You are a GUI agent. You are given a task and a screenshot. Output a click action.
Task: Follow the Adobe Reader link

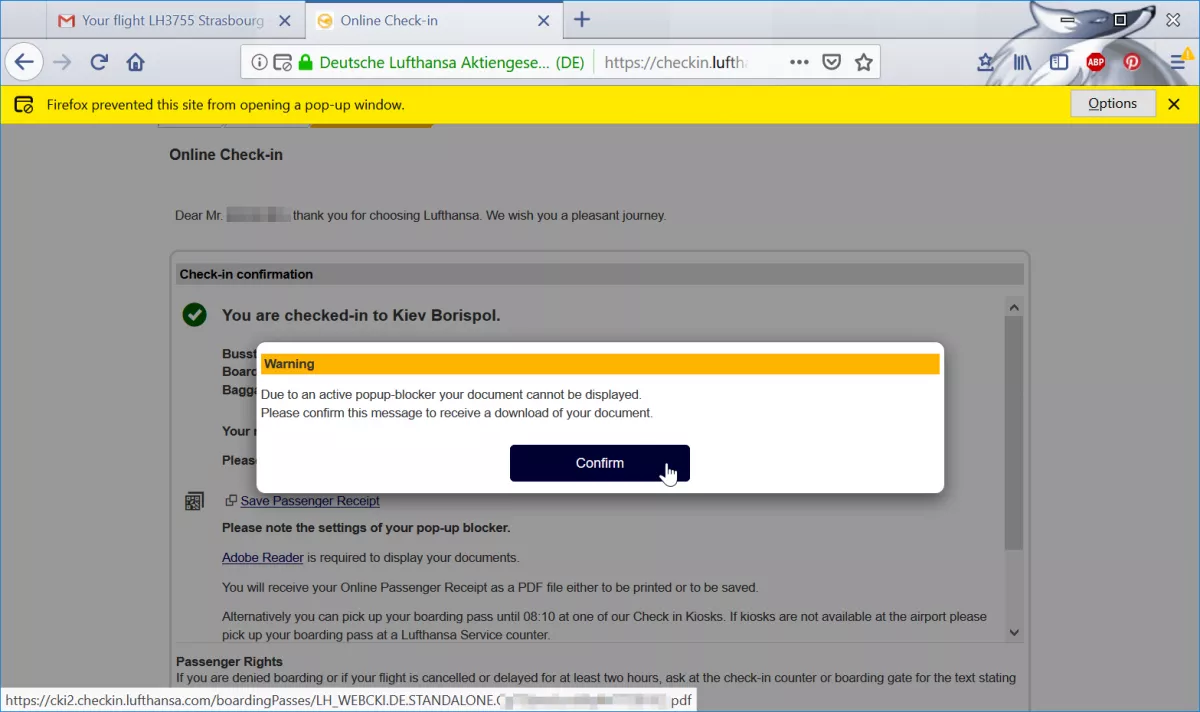263,557
